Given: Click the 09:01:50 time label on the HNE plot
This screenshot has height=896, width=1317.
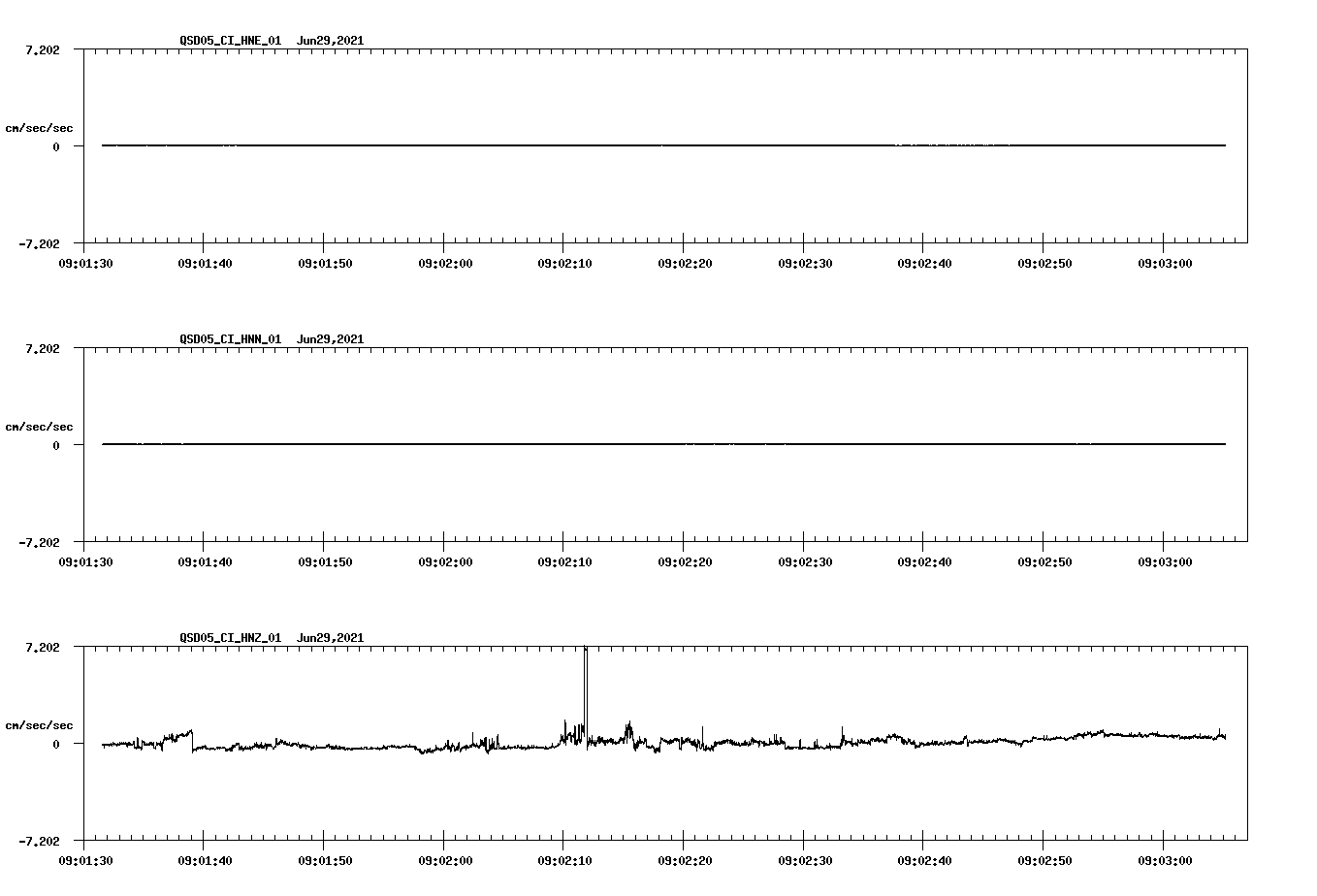Looking at the screenshot, I should [x=324, y=264].
